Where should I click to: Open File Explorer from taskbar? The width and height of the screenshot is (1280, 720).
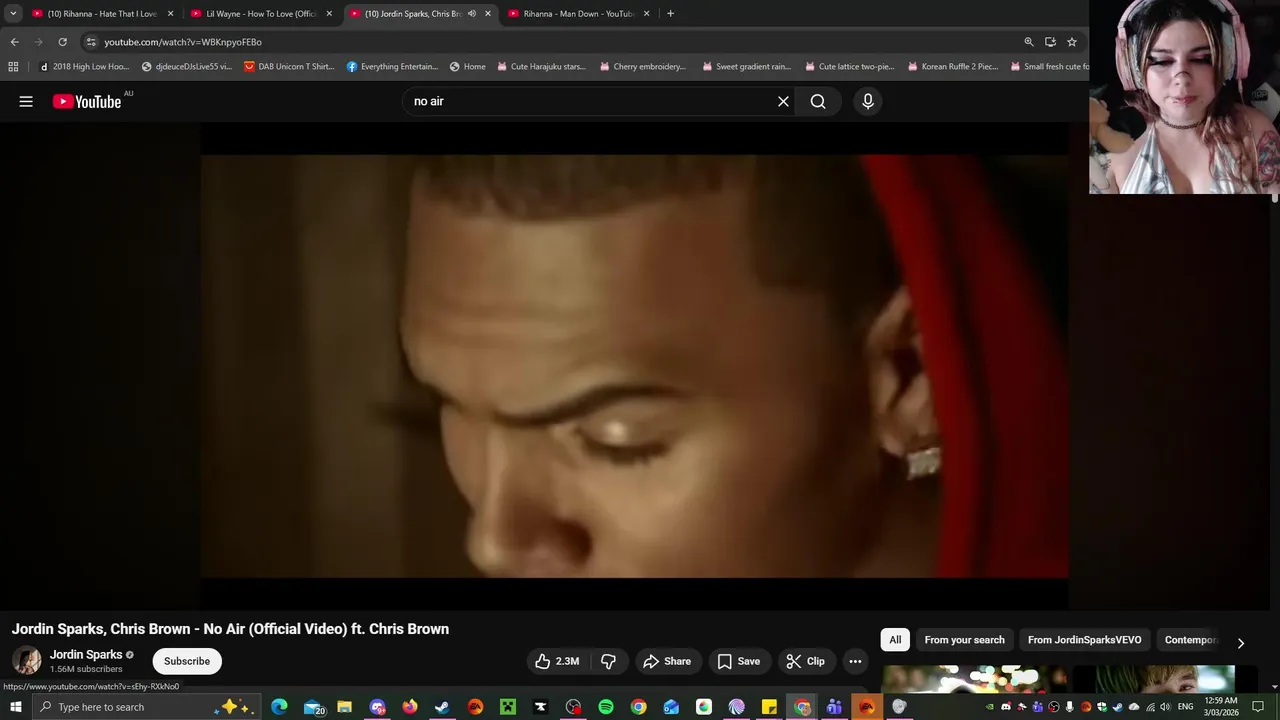[x=344, y=707]
